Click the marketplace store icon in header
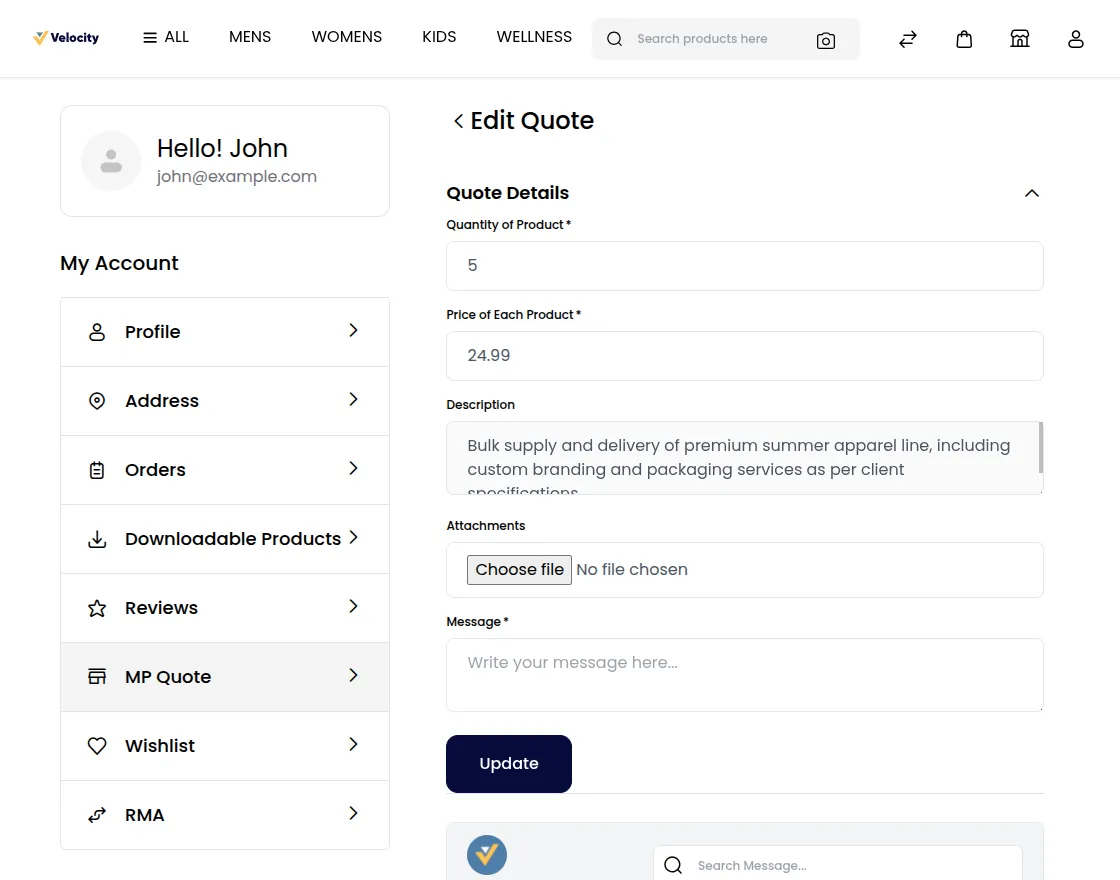Screen dimensions: 1120x880 pyautogui.click(x=1020, y=39)
